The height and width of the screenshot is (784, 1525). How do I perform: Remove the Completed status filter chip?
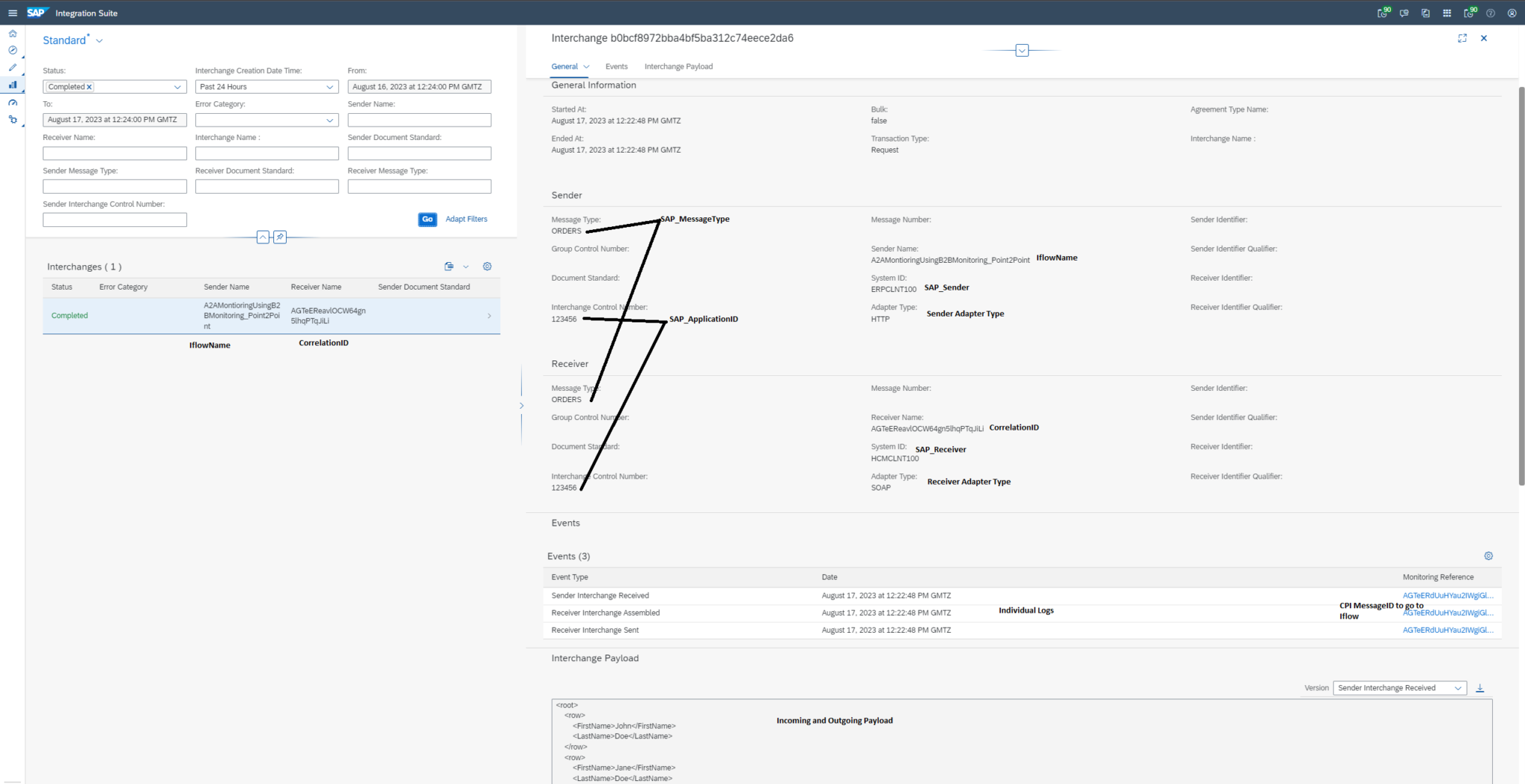(89, 86)
